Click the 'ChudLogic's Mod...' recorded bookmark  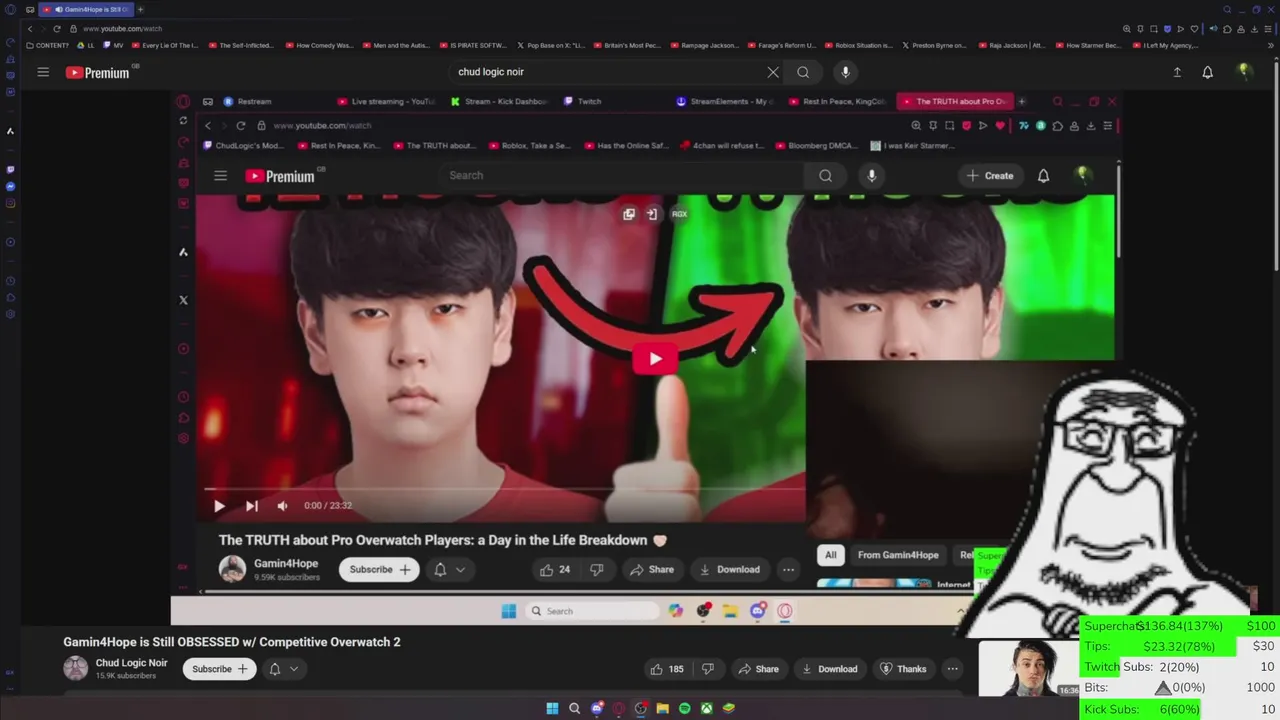pyautogui.click(x=243, y=145)
